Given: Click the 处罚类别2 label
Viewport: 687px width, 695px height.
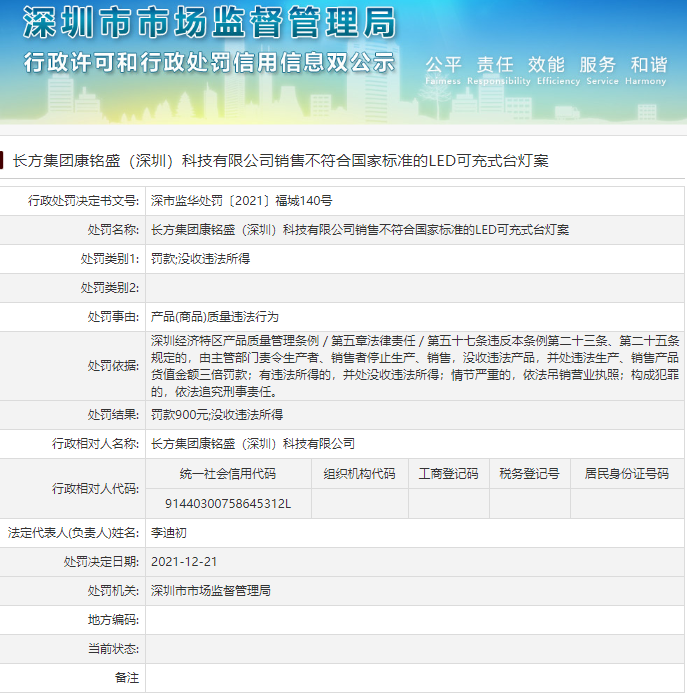Looking at the screenshot, I should pos(109,288).
